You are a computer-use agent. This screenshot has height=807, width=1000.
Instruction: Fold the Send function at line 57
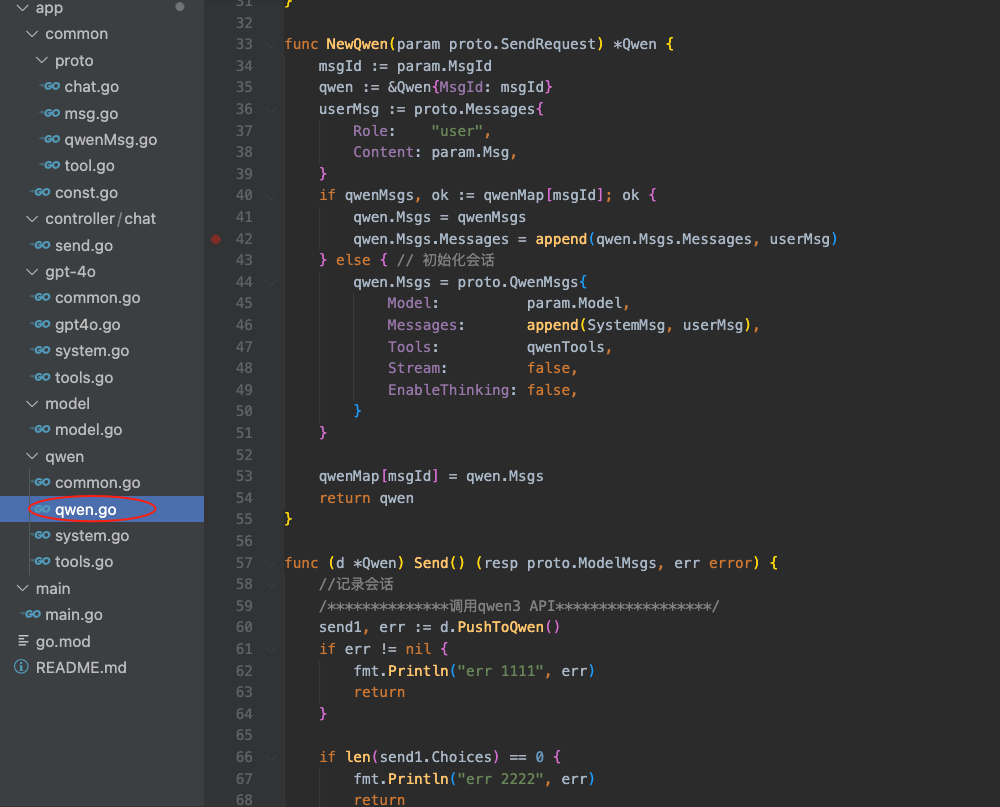[x=272, y=563]
